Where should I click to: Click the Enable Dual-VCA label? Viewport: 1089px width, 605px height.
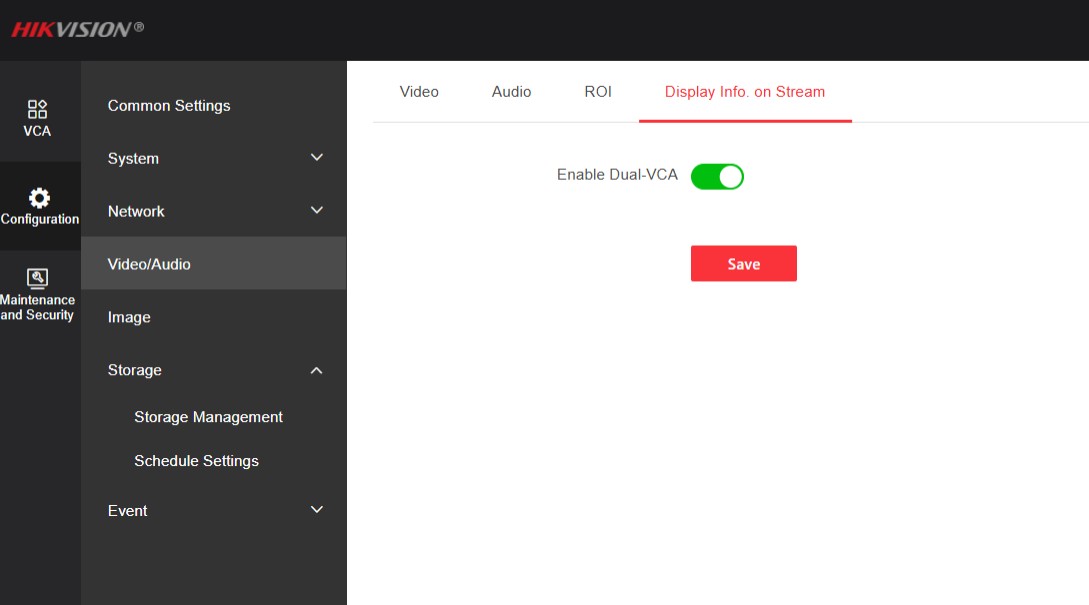click(617, 175)
